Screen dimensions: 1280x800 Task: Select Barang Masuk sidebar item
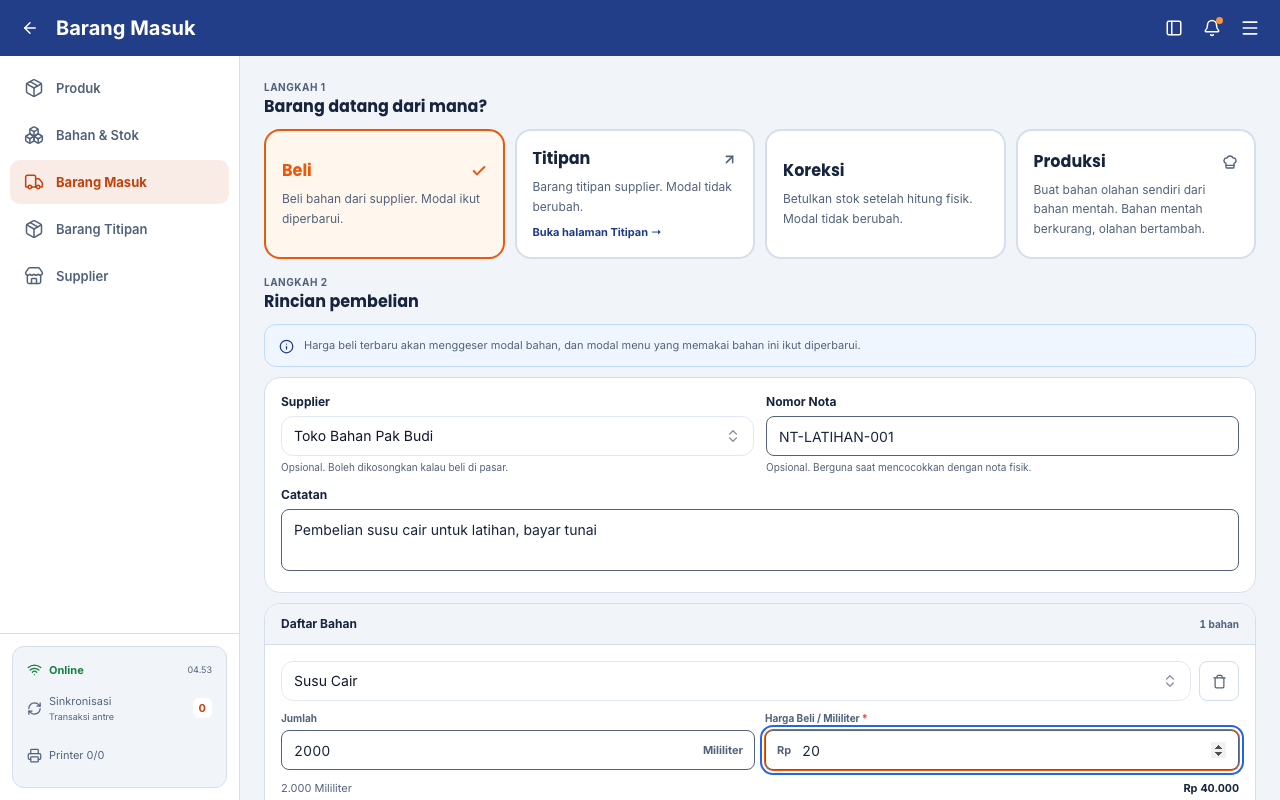[x=120, y=182]
